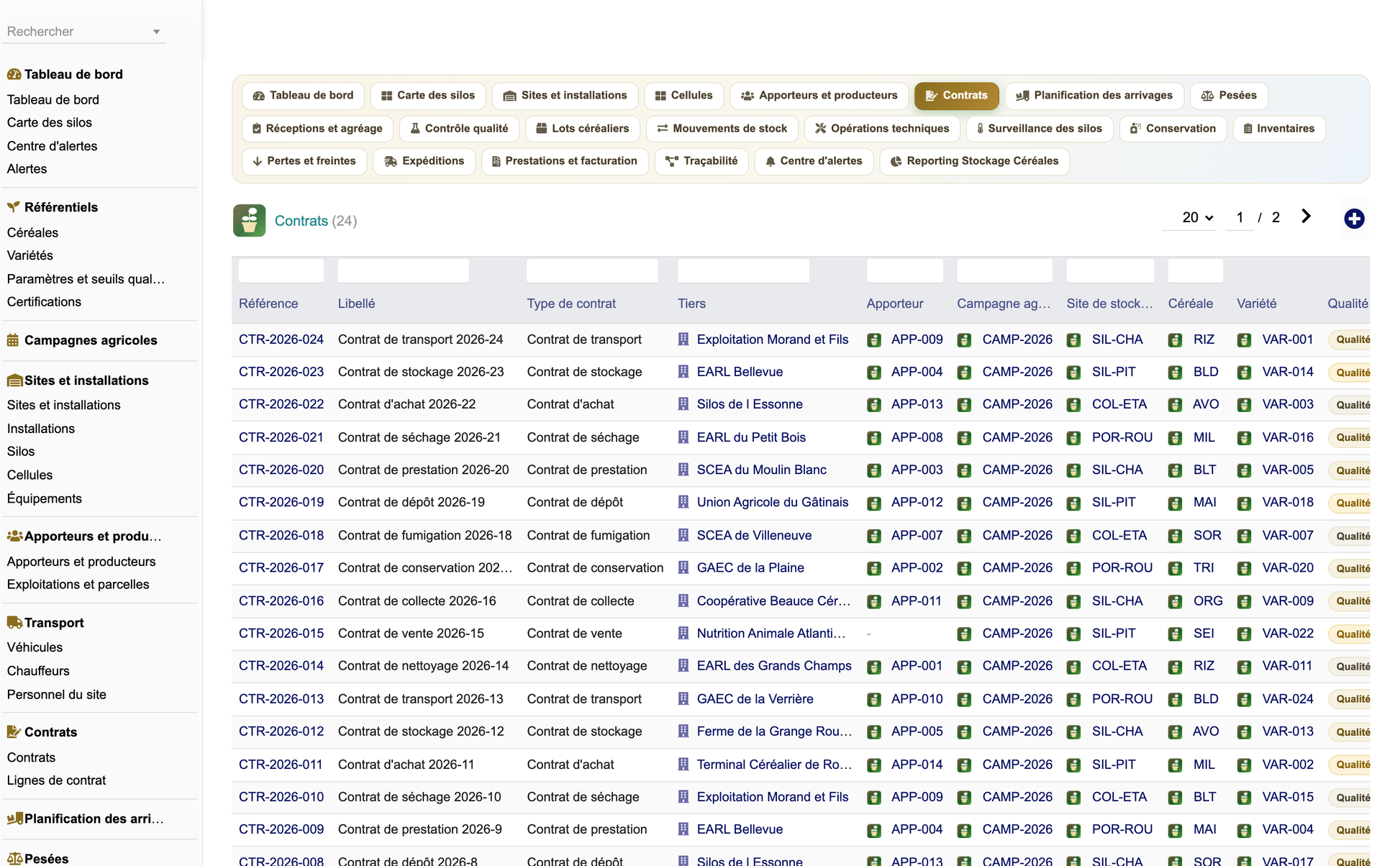Screen dimensions: 1400x866
Task: Click the green icon next to APP-009 in CTR-2026-024 row
Action: click(x=874, y=340)
